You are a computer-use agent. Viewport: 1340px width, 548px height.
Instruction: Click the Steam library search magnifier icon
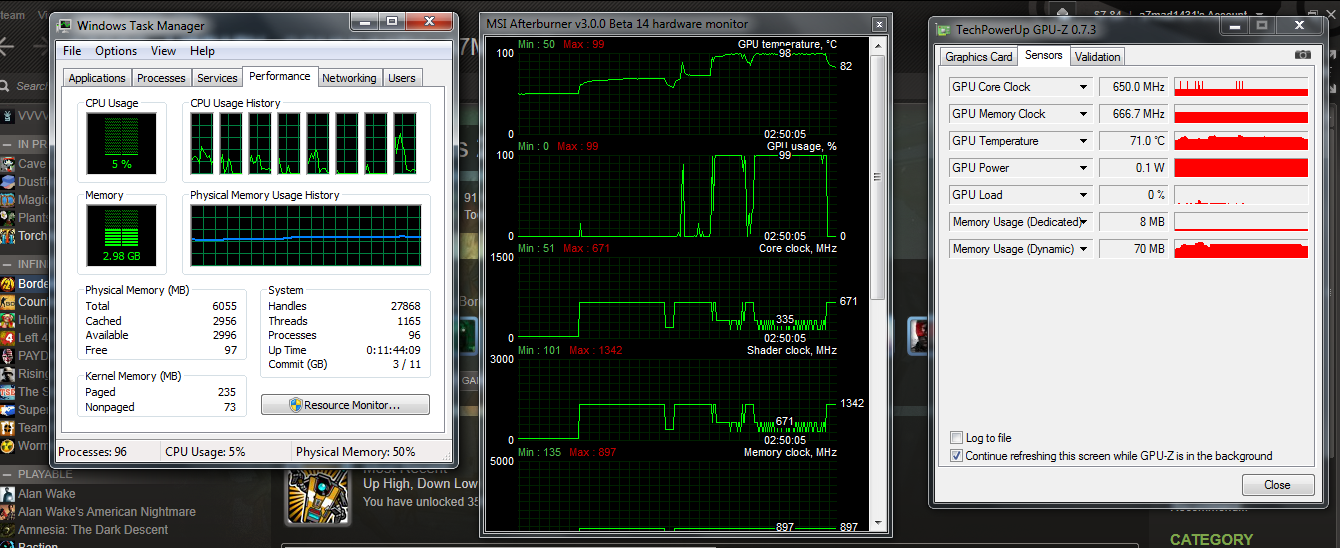(x=5, y=86)
